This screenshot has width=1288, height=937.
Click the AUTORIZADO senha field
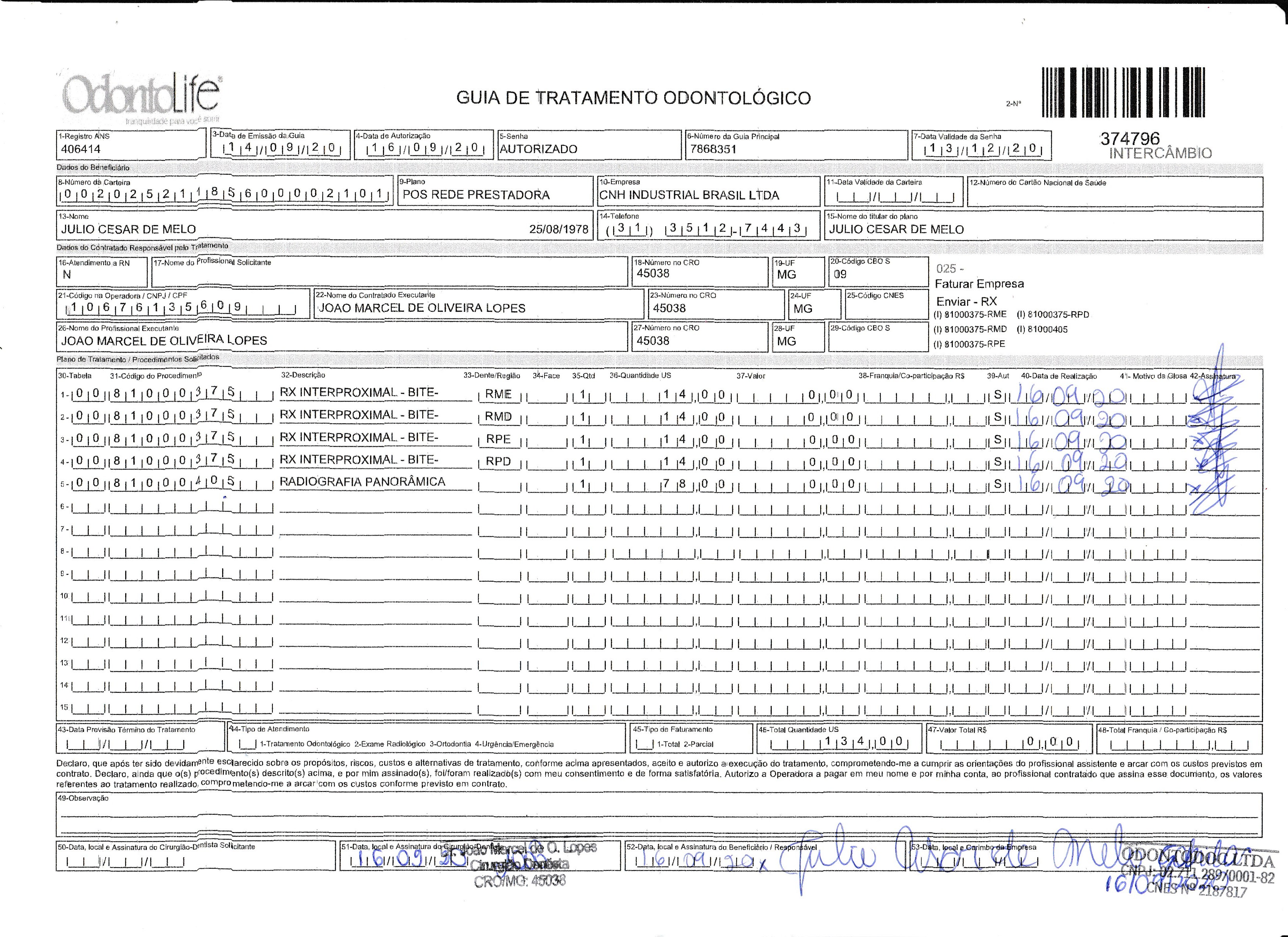click(538, 149)
